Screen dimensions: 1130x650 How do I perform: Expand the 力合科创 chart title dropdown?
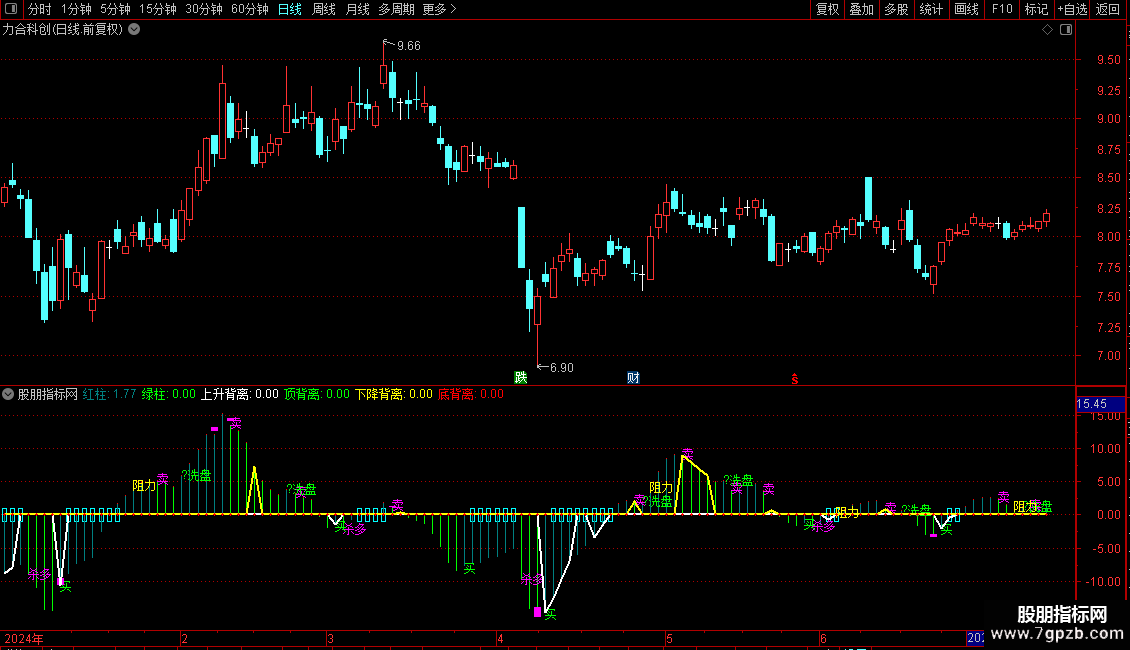tap(134, 30)
